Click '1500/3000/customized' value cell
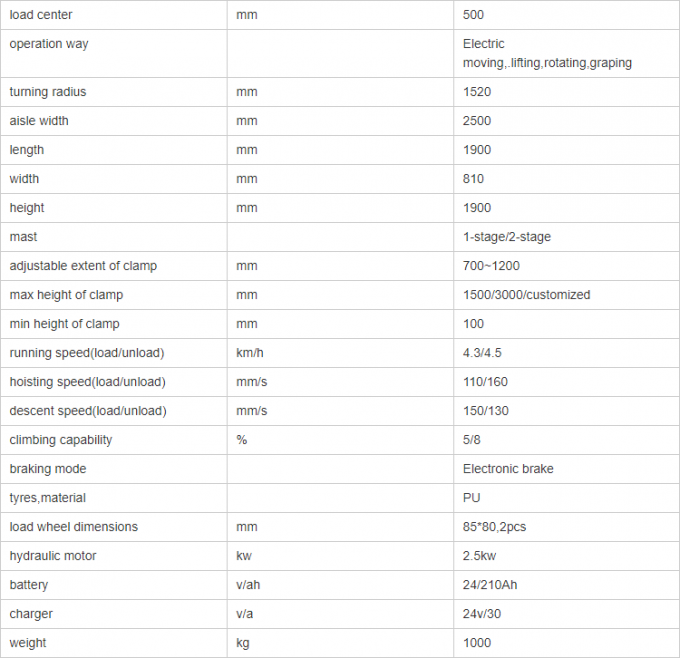 526,295
